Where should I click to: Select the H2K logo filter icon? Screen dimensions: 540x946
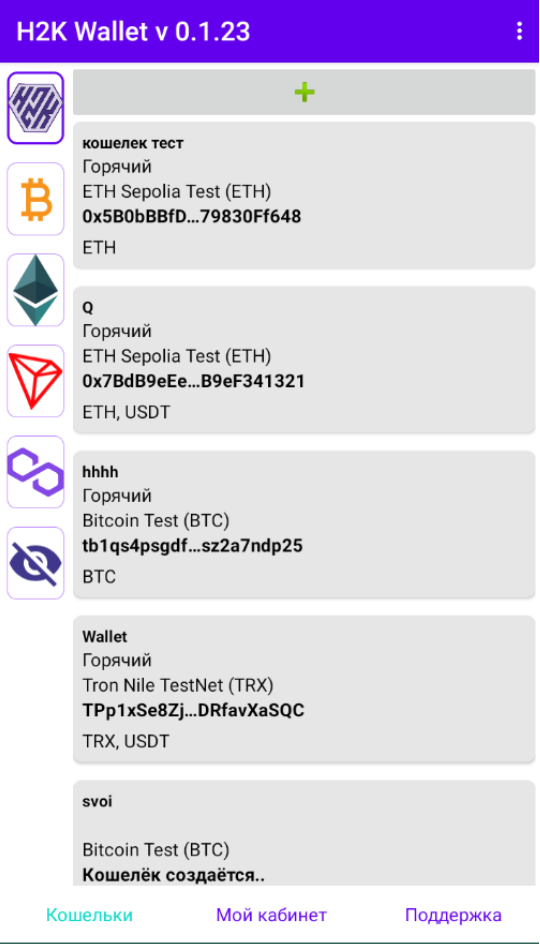[x=36, y=108]
